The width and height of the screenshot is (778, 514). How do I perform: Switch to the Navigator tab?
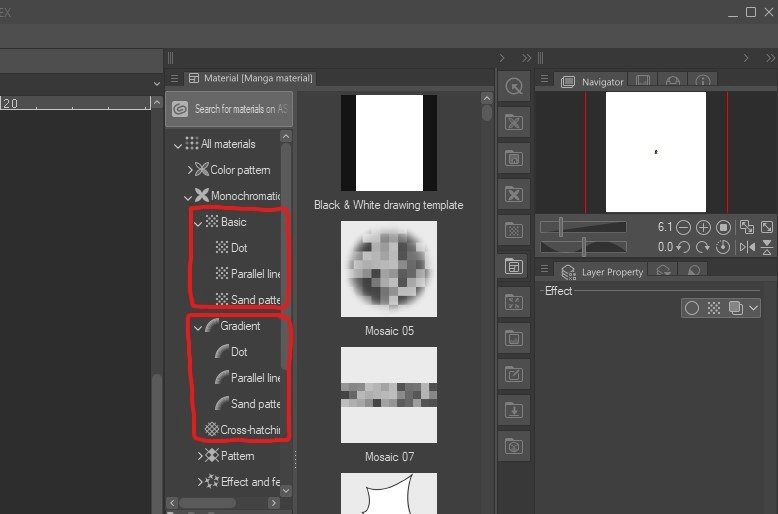click(x=592, y=82)
